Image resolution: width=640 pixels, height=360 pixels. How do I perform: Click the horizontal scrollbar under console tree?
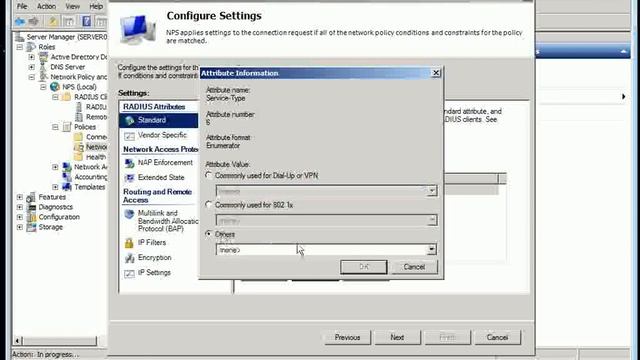point(60,340)
